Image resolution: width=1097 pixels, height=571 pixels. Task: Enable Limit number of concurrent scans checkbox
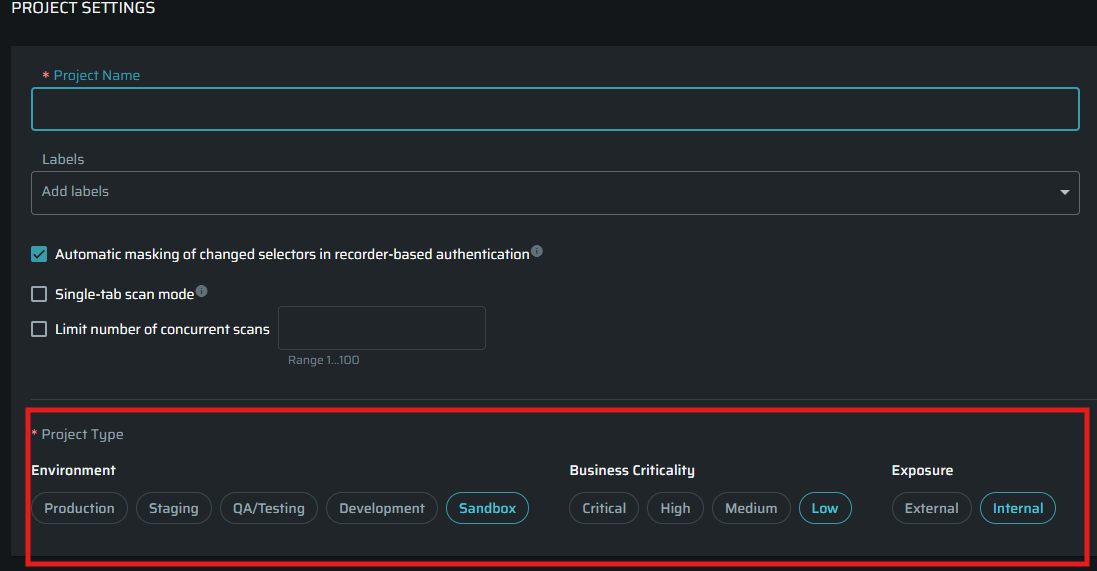pos(39,329)
